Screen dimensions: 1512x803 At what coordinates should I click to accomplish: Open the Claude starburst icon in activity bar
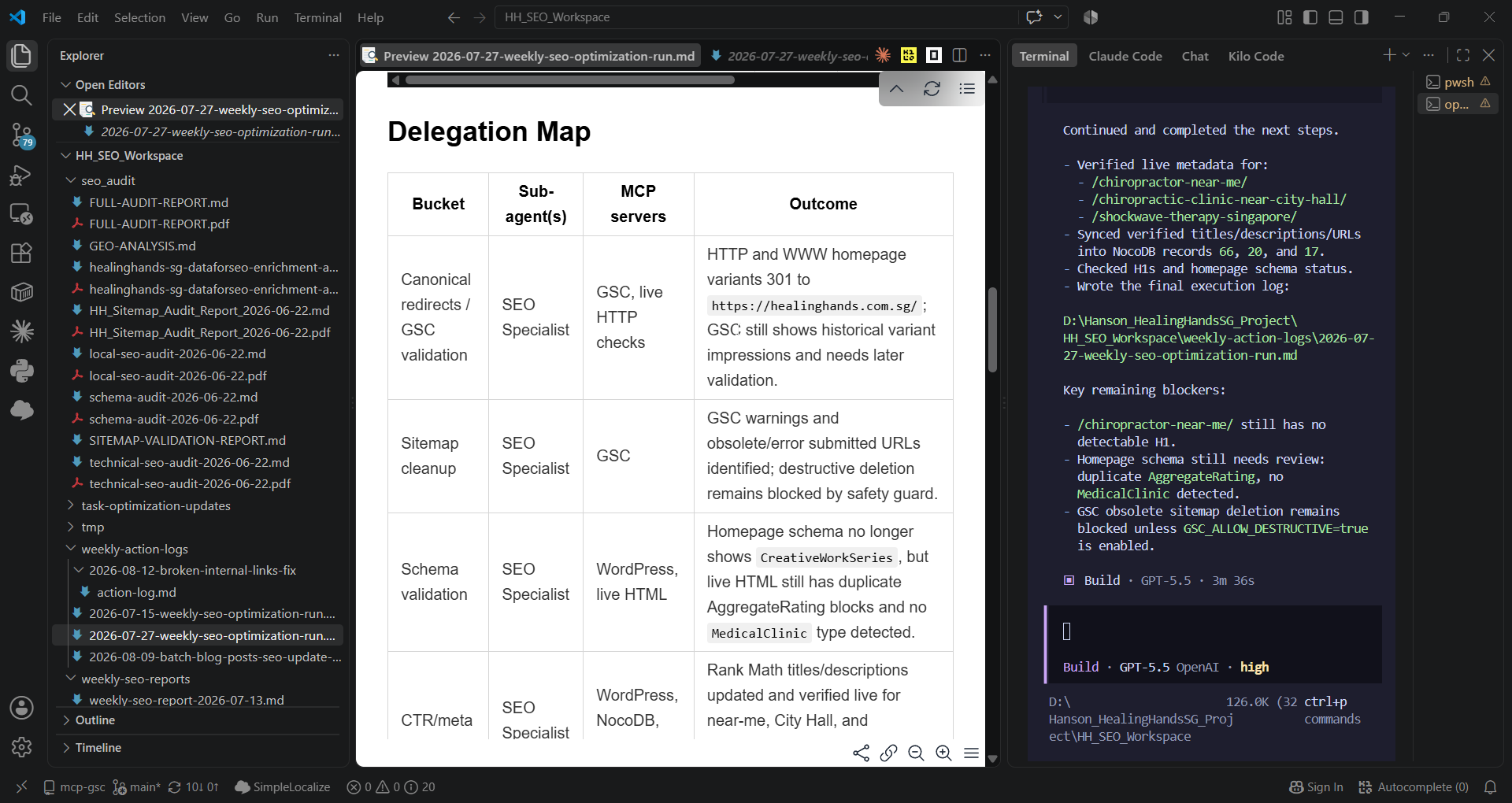click(x=21, y=331)
